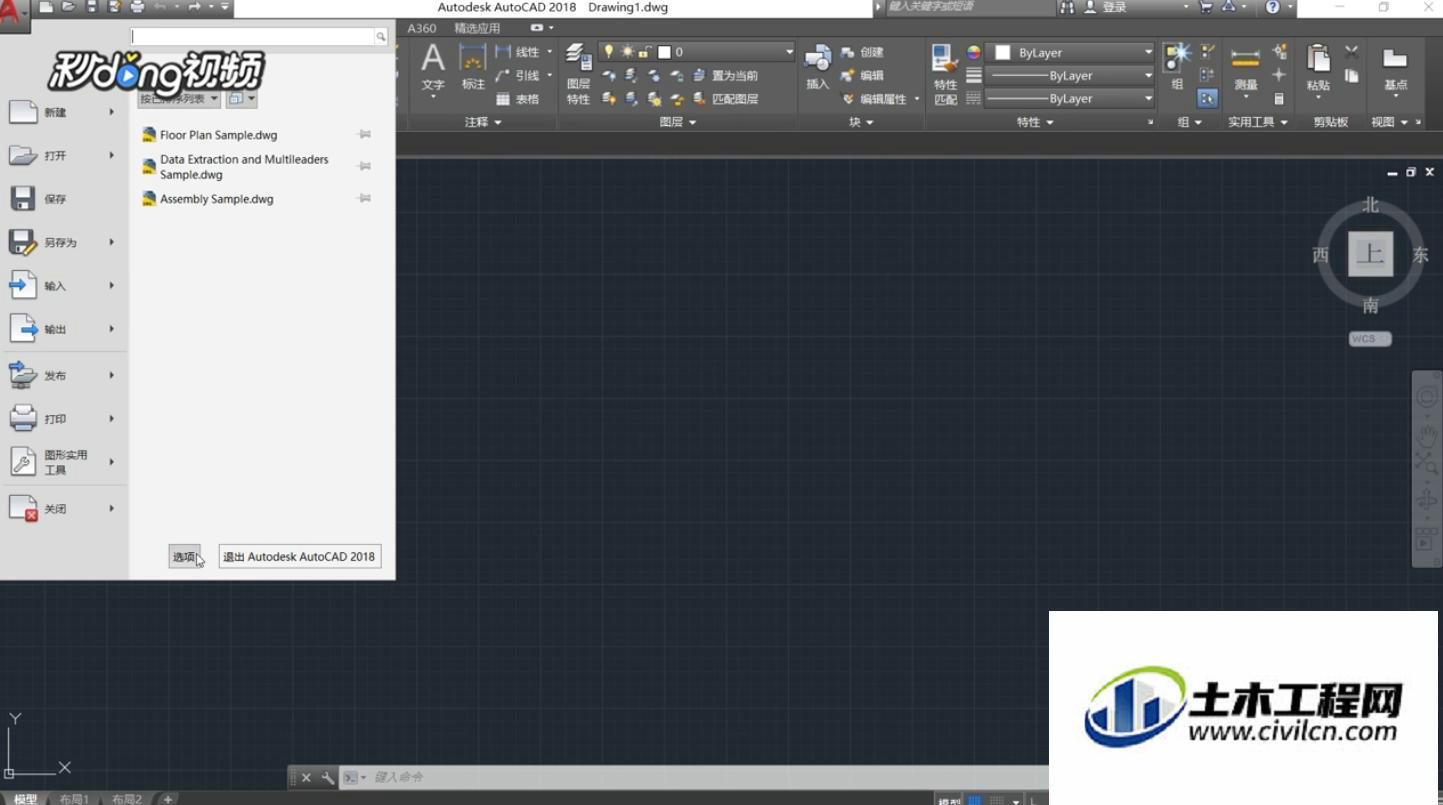Open the 另存为 (Save As) menu entry
1443x805 pixels.
point(63,242)
